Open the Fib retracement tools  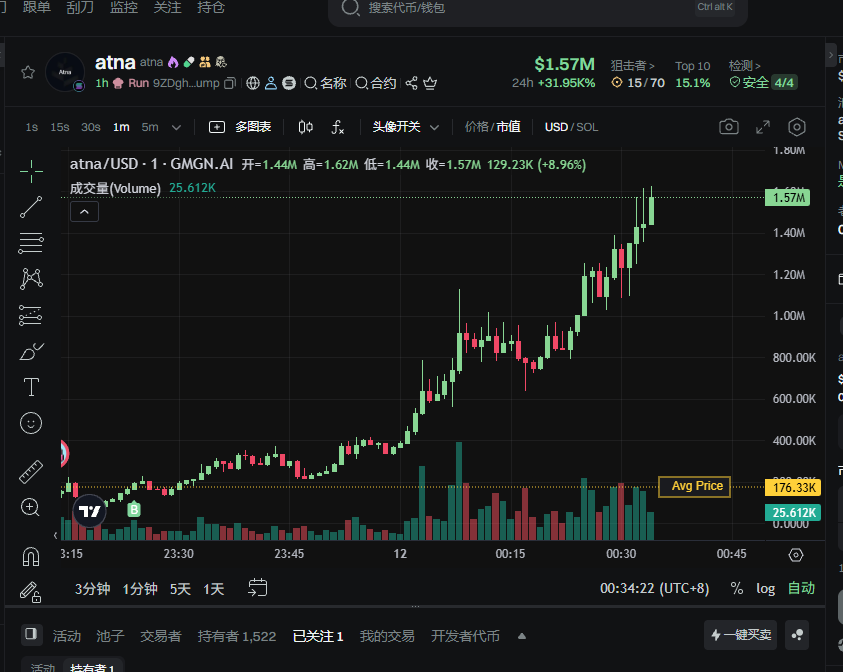point(31,315)
